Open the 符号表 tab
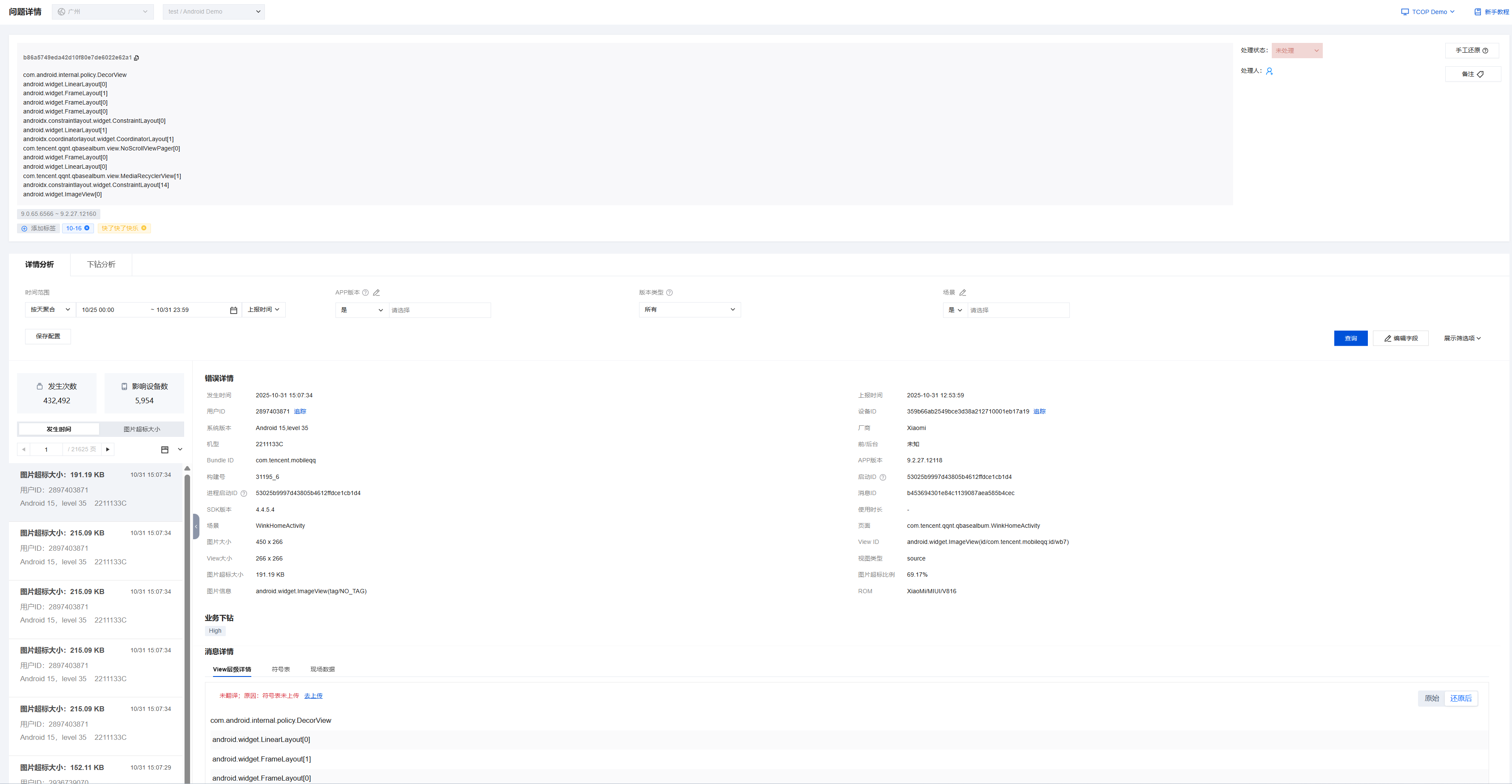 (281, 669)
